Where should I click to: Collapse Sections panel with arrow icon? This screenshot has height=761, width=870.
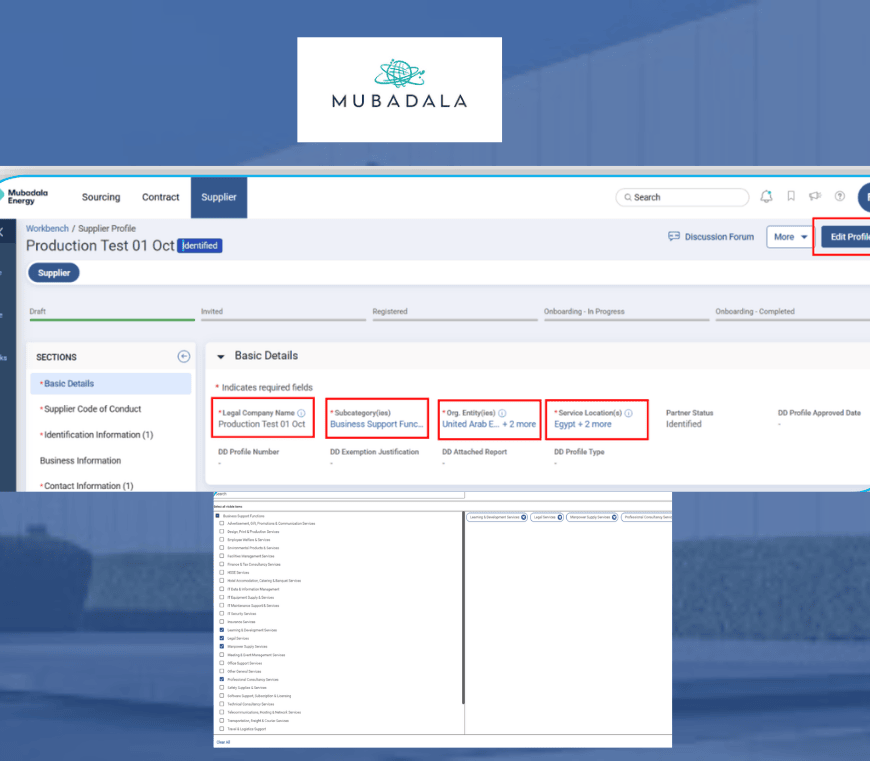(184, 357)
